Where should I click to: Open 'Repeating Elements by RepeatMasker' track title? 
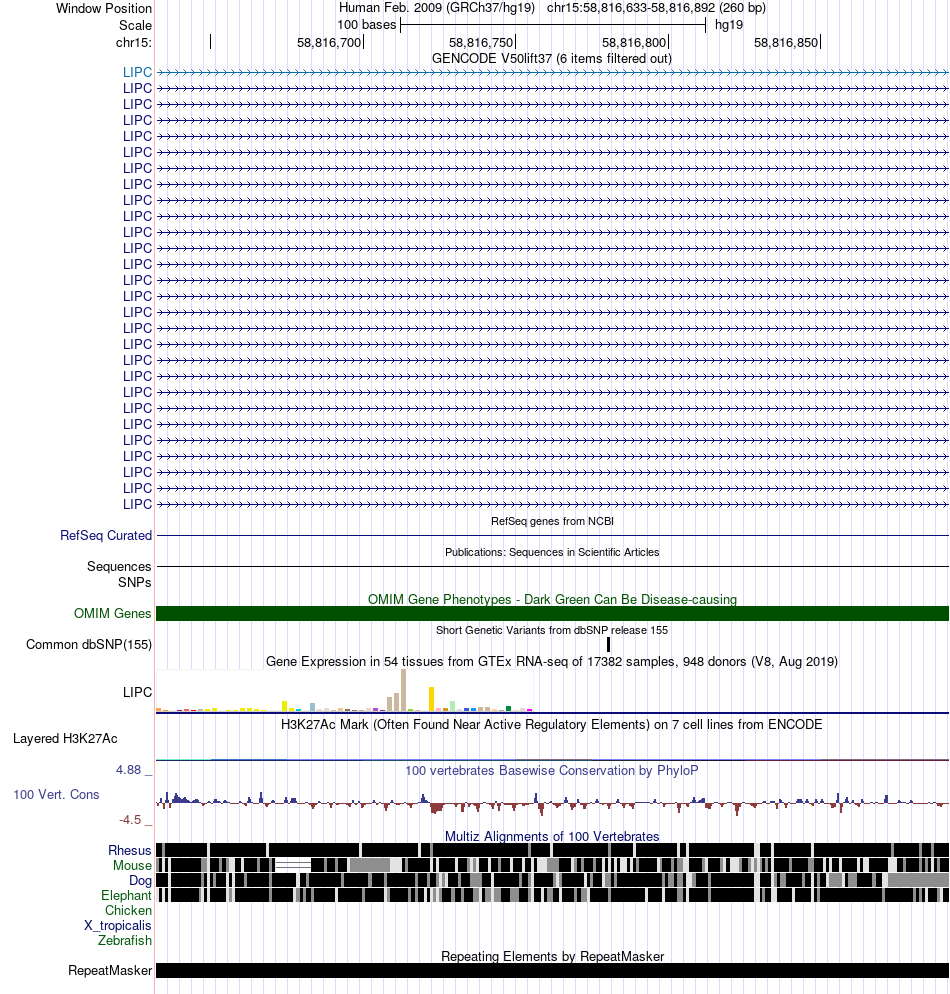(x=552, y=956)
